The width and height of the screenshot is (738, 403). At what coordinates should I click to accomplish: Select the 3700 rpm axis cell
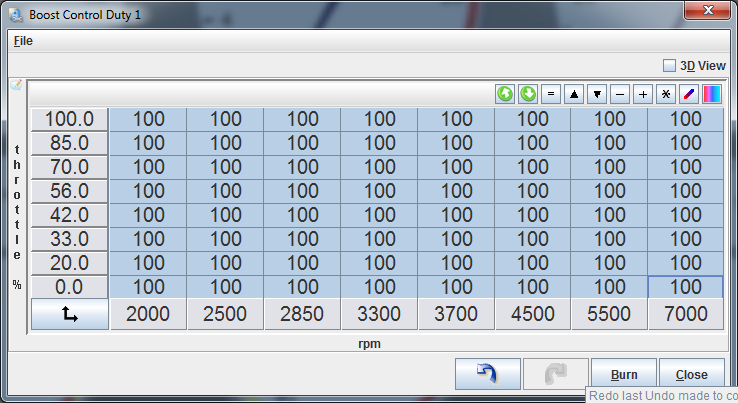tap(456, 314)
